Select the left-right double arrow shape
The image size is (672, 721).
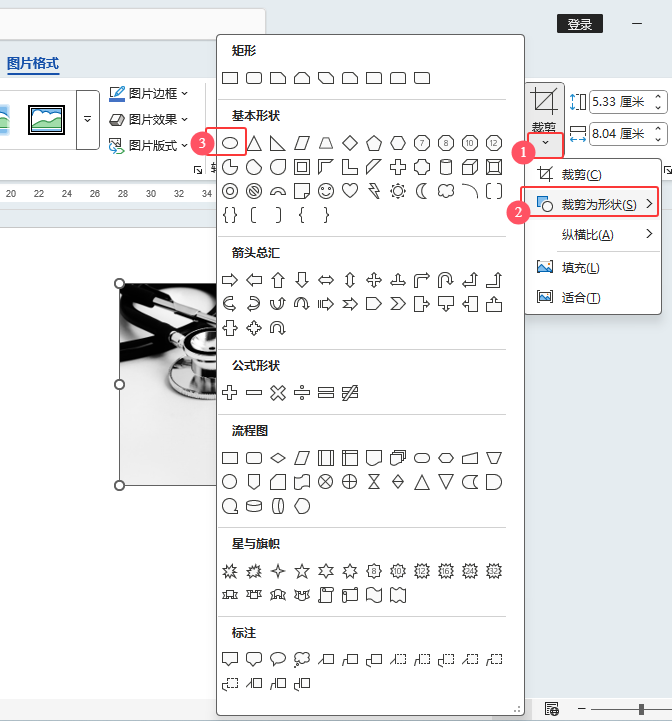click(x=326, y=280)
